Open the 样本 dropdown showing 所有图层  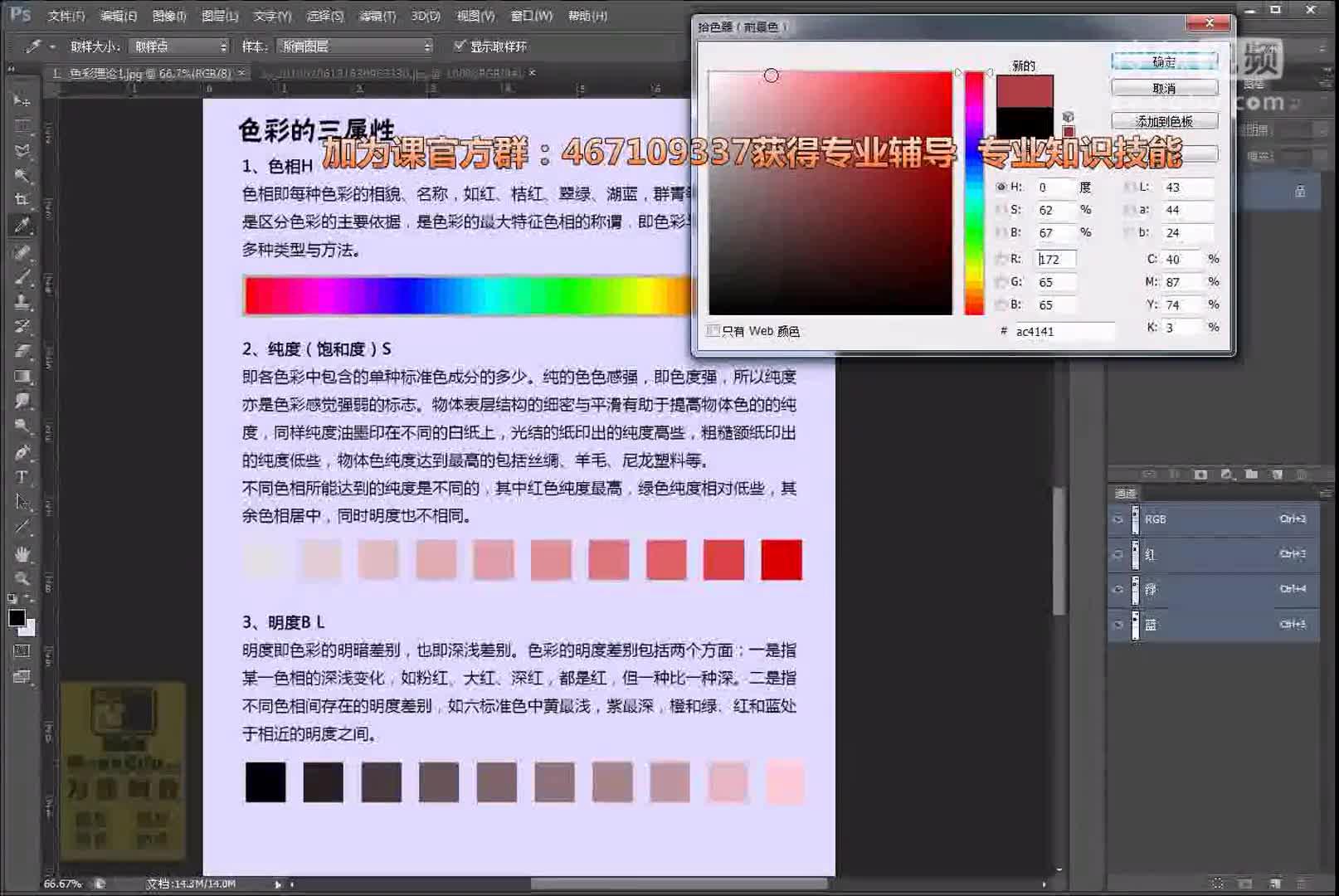pos(353,46)
